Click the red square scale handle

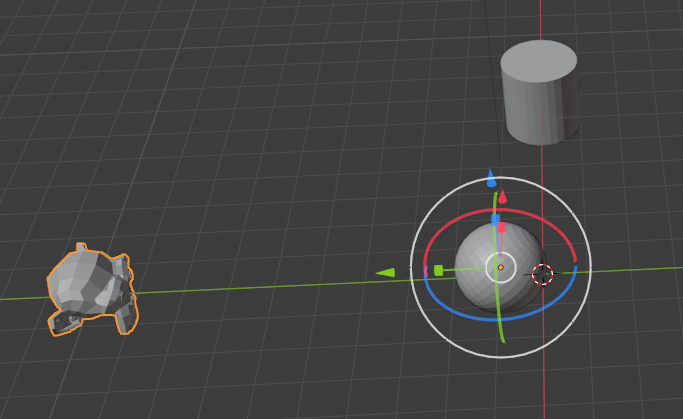[x=502, y=227]
